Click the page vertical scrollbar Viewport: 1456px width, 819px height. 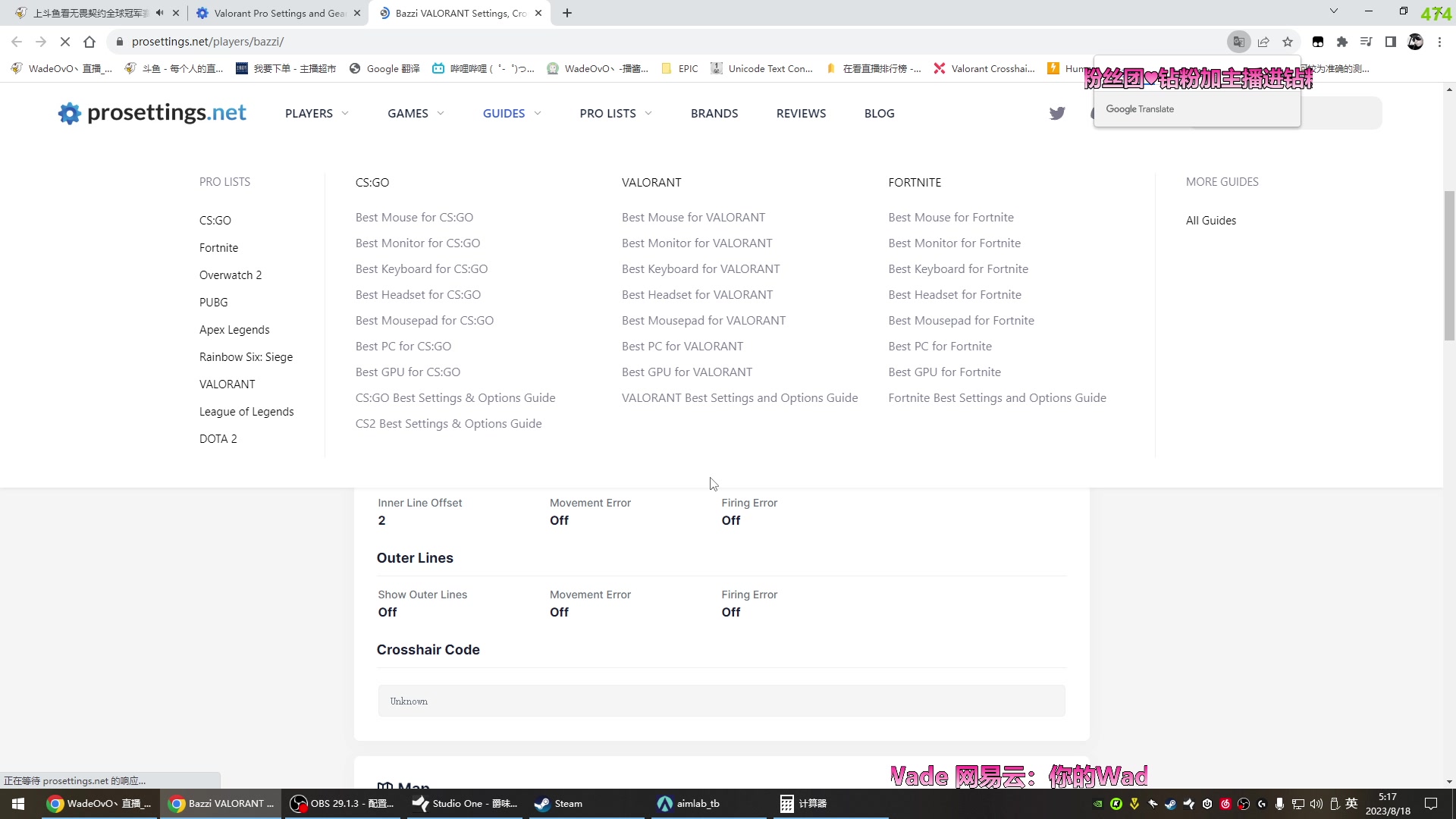[x=1449, y=265]
